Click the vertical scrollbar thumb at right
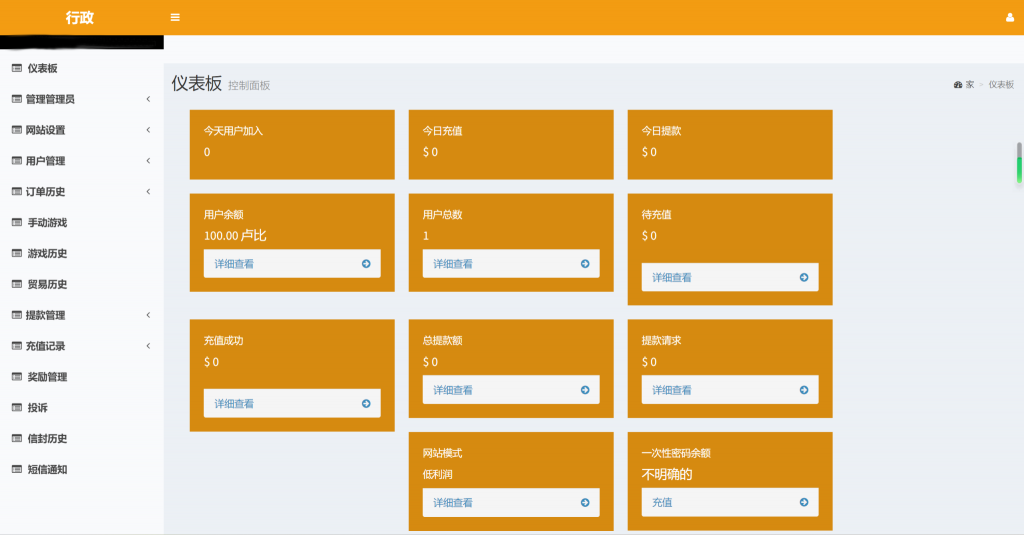Image resolution: width=1024 pixels, height=535 pixels. click(x=1019, y=163)
